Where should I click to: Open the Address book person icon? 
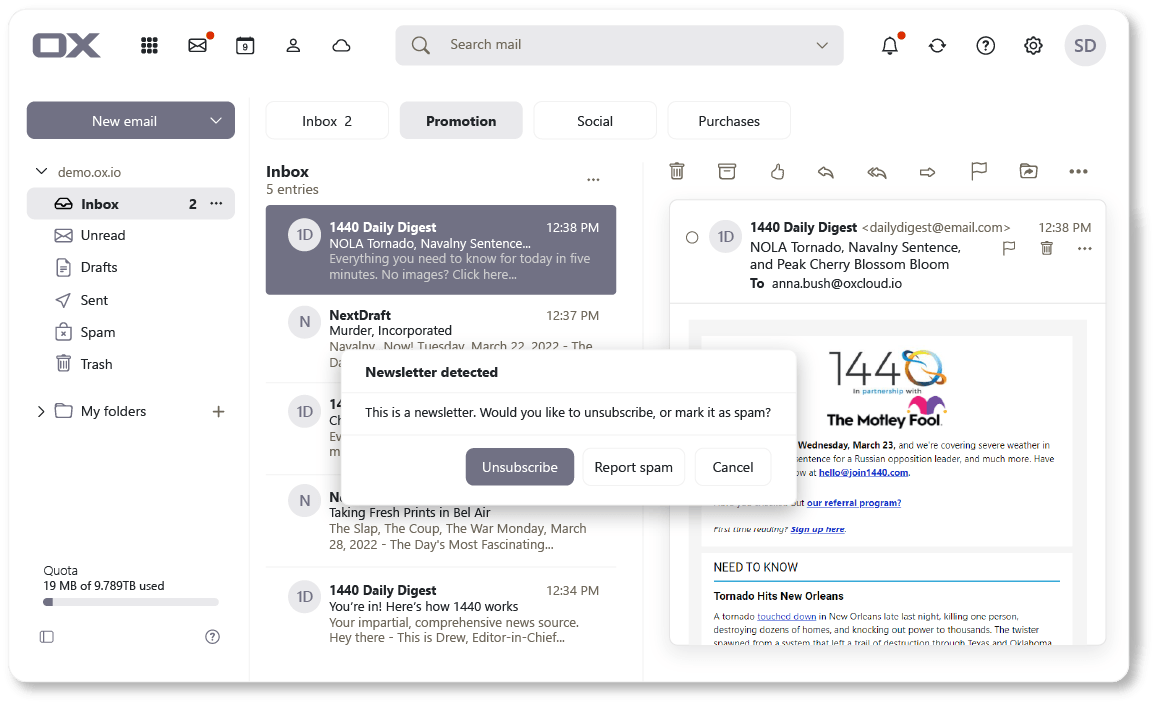click(293, 46)
